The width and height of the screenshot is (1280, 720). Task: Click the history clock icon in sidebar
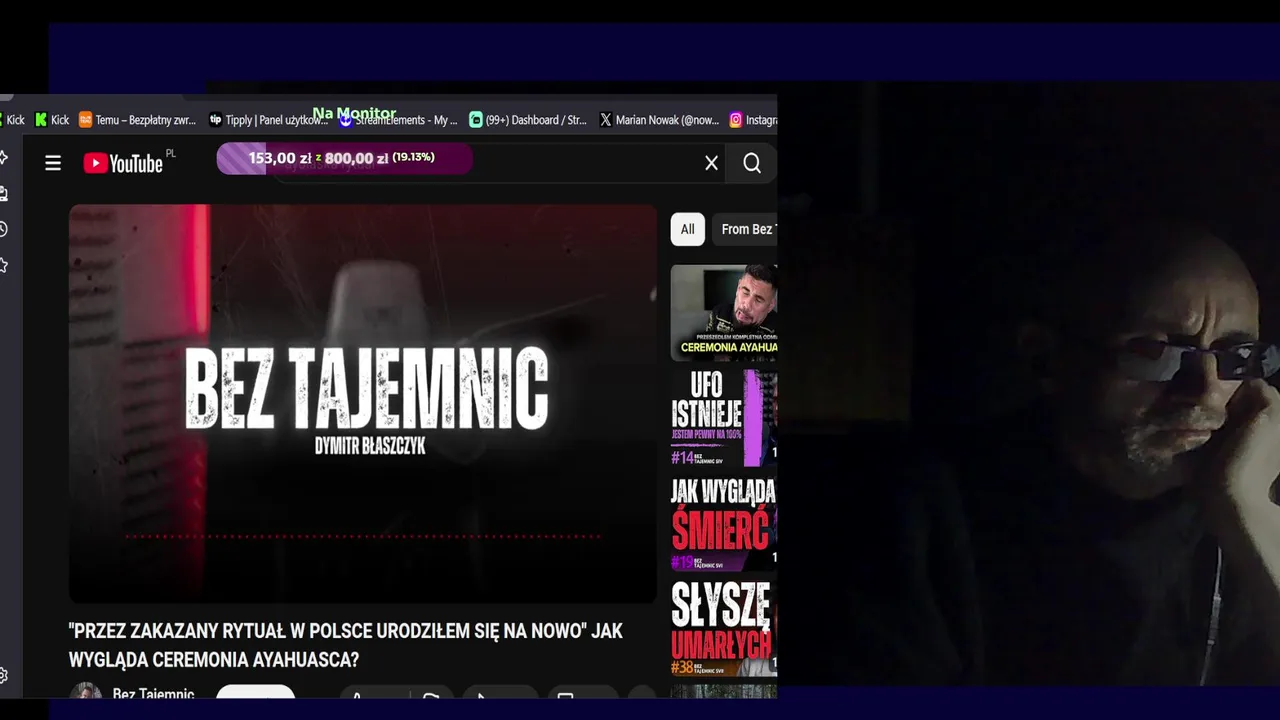(4, 229)
